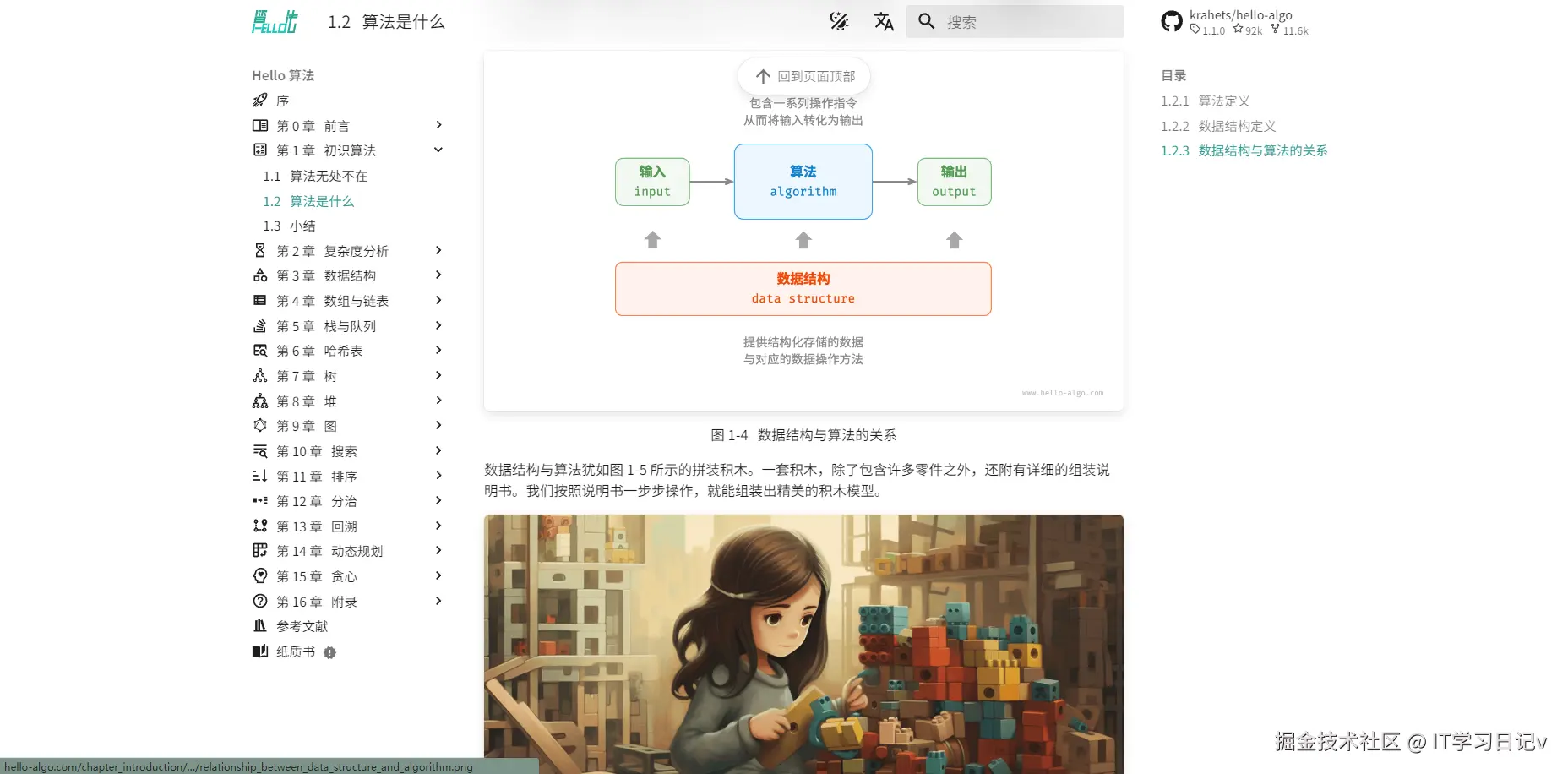Open 参考文献 from the sidebar
This screenshot has width=1568, height=774.
[x=301, y=626]
